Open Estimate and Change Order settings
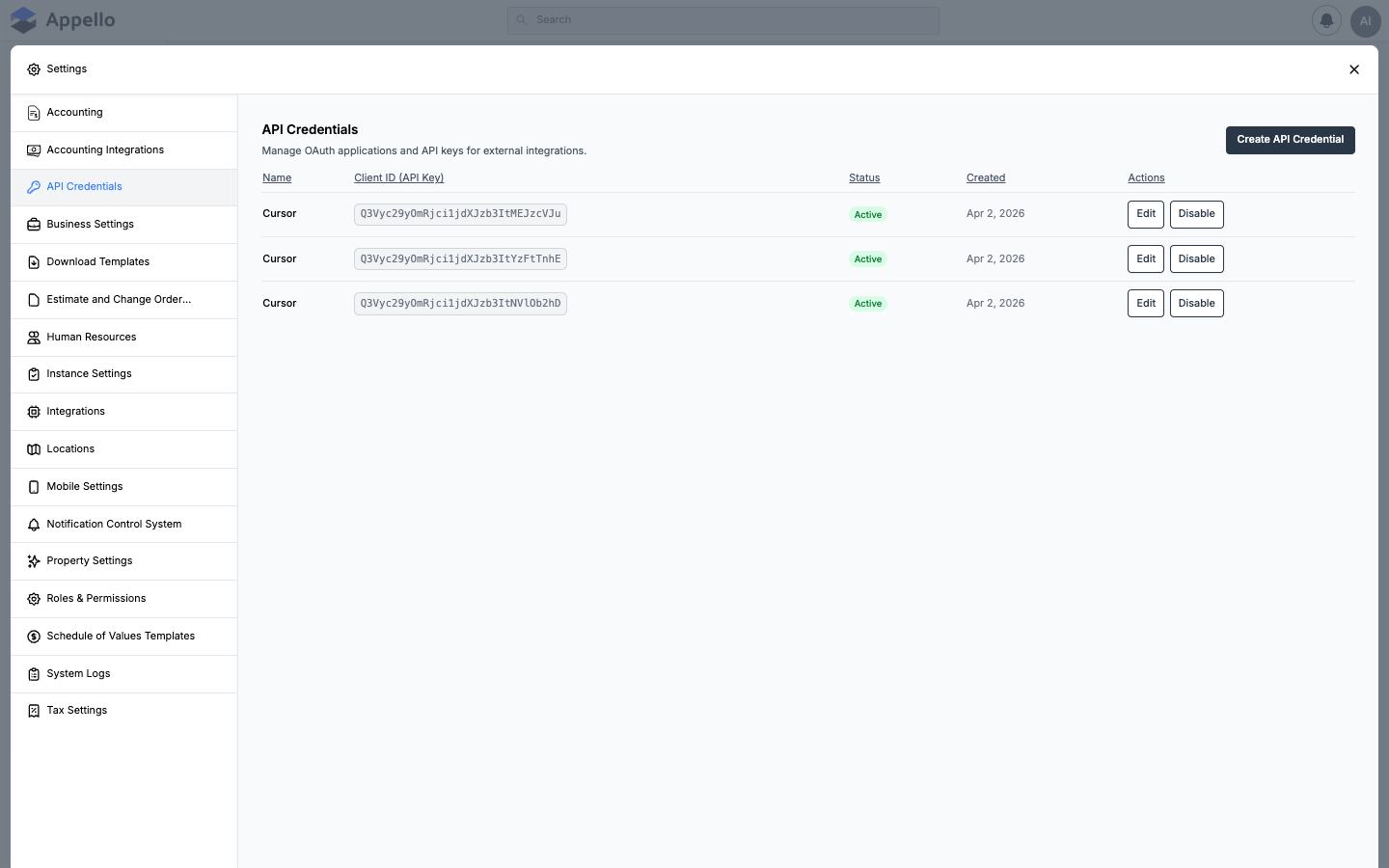Screen dimensions: 1389x868 [123, 300]
